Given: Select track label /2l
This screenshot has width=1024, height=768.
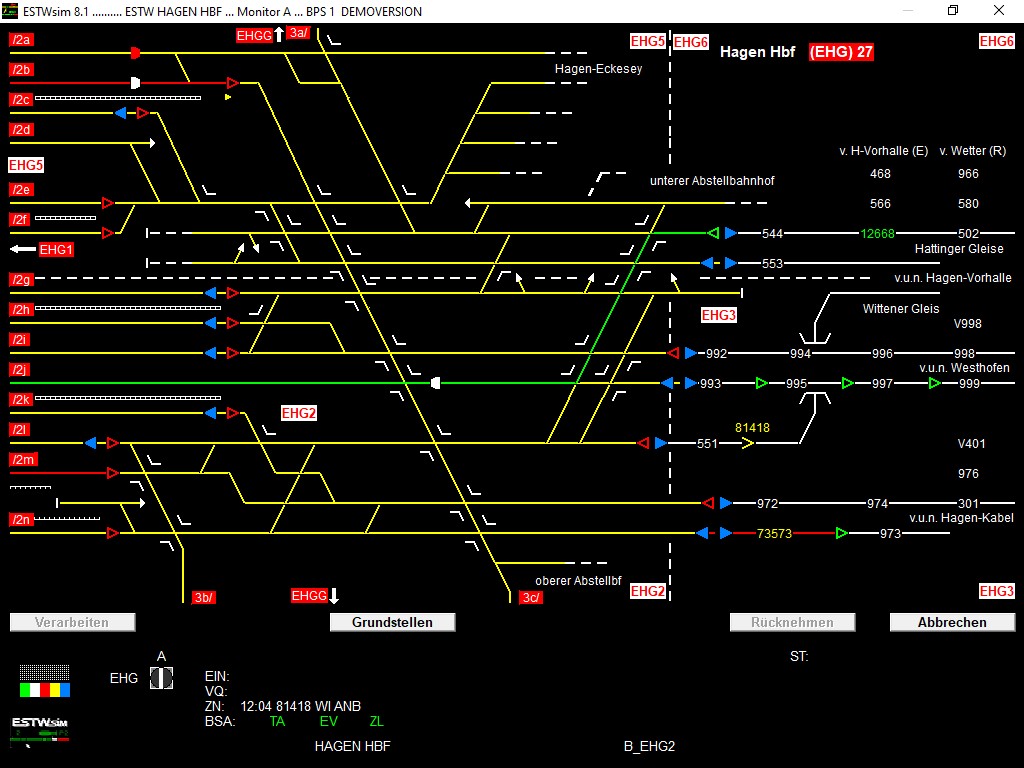Looking at the screenshot, I should coord(20,430).
